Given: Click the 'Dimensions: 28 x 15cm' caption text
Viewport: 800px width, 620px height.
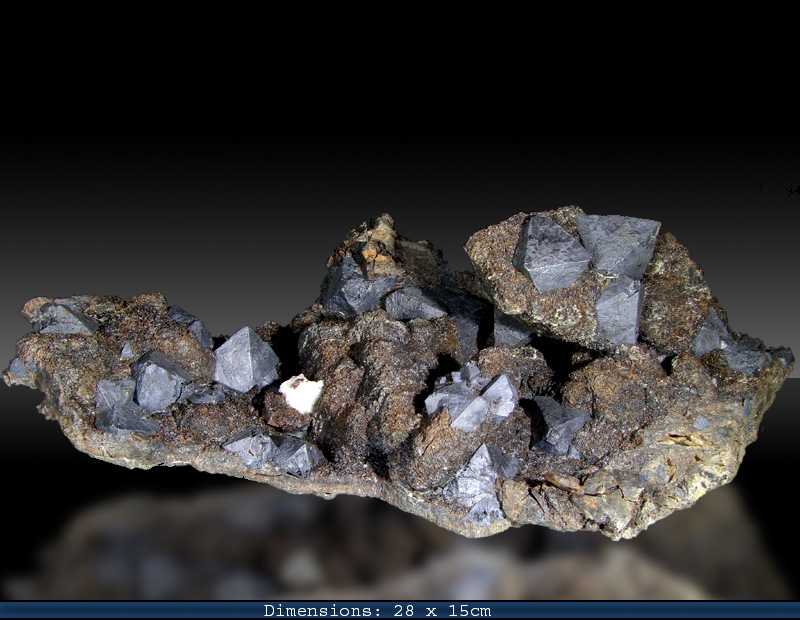Looking at the screenshot, I should (377, 611).
